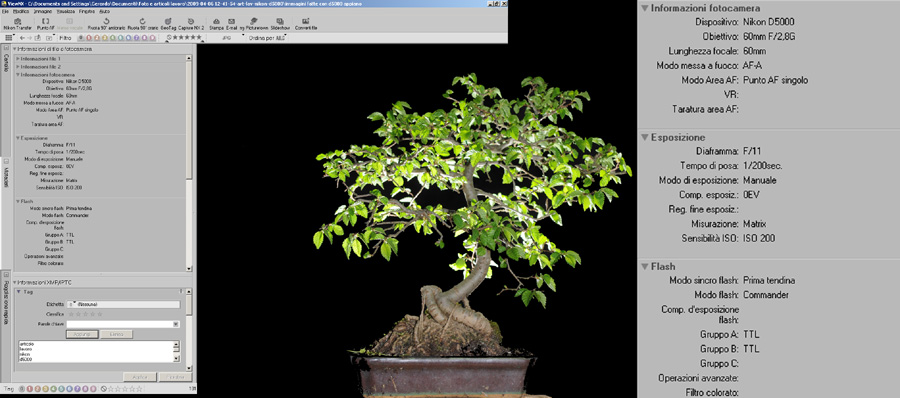Viewport: 900px width, 398px height.
Task: Rotate image 90° counterclockwise
Action: click(106, 24)
